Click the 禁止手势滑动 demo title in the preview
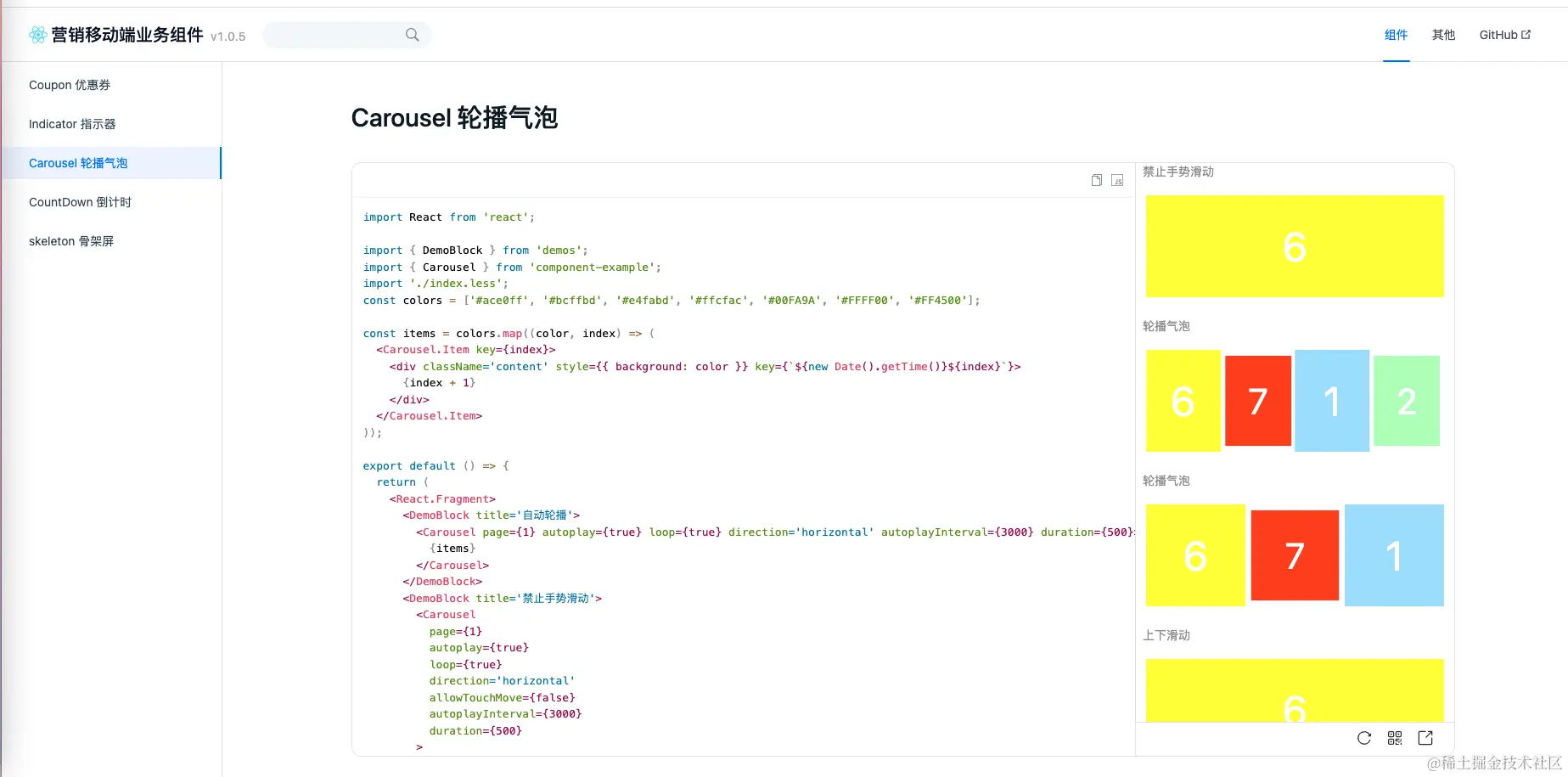1568x777 pixels. click(x=1178, y=172)
